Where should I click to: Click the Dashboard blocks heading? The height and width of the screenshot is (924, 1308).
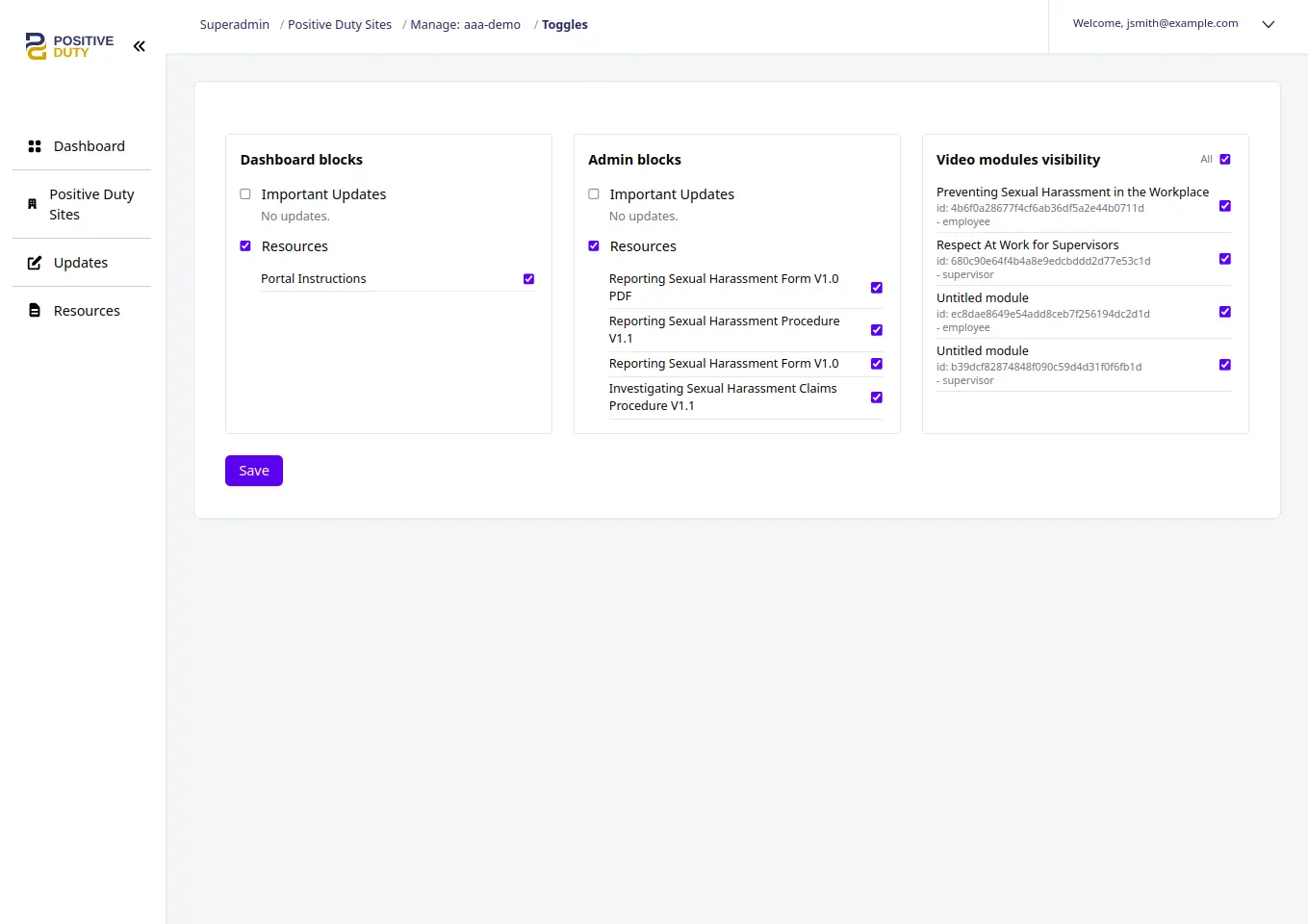point(301,160)
